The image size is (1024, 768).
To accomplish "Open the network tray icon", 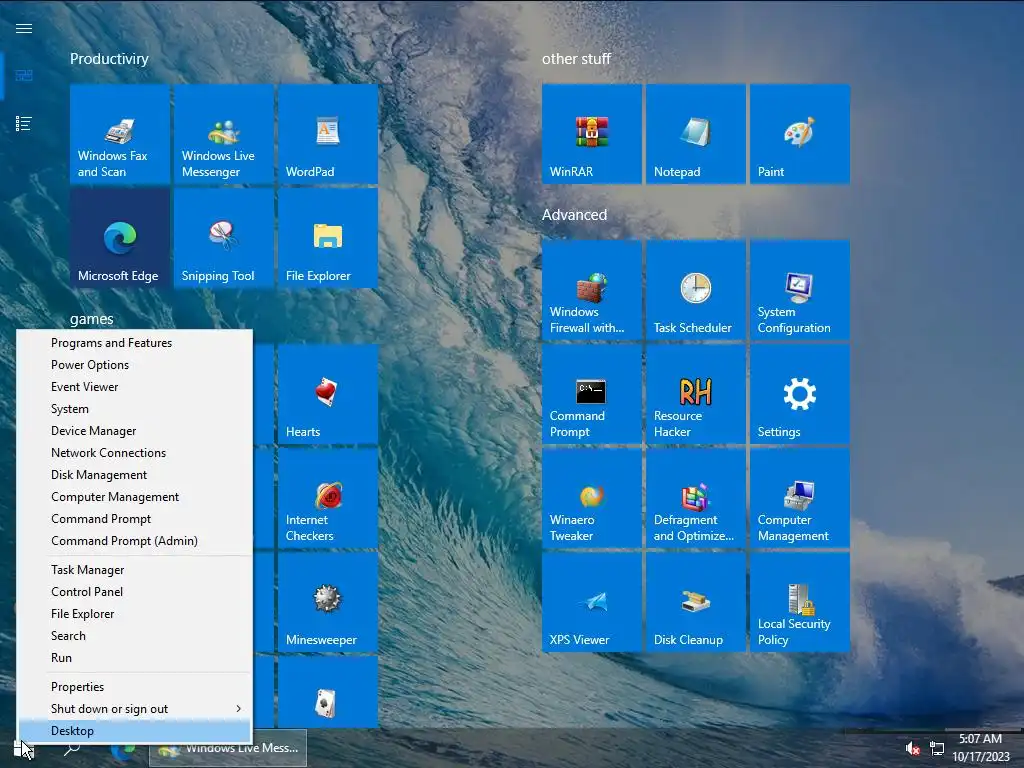I will 937,748.
